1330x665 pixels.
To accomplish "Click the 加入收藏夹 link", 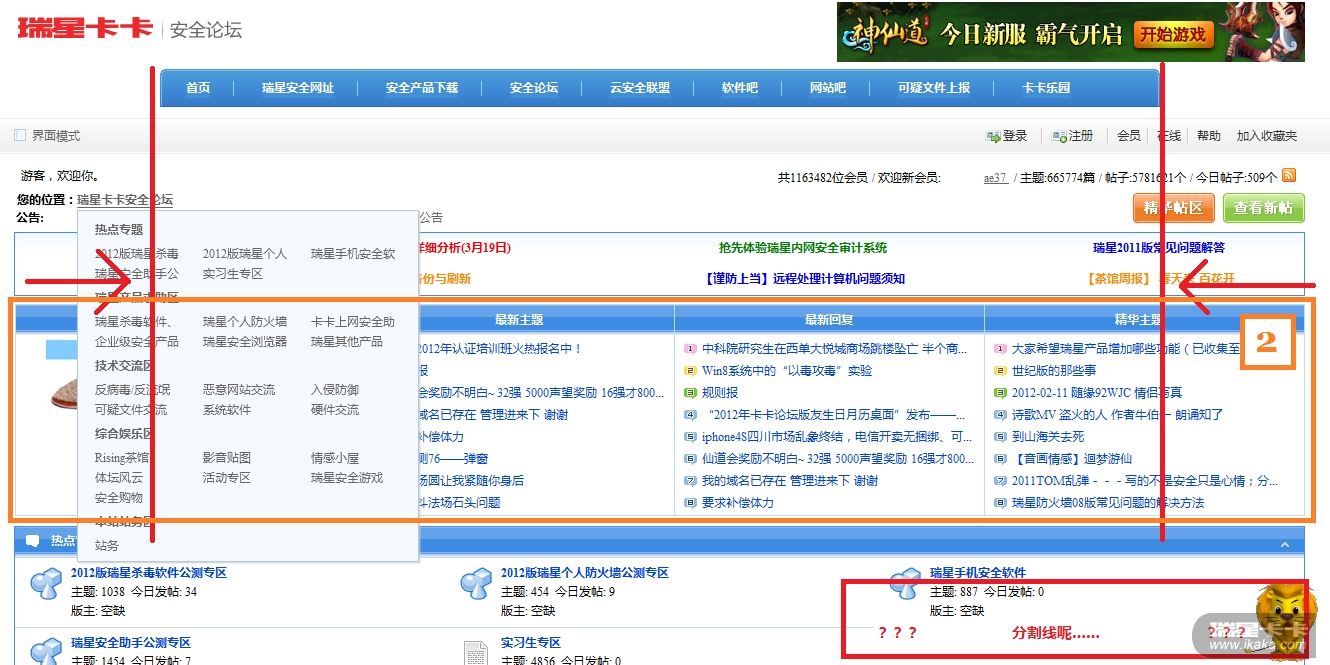I will 1267,136.
